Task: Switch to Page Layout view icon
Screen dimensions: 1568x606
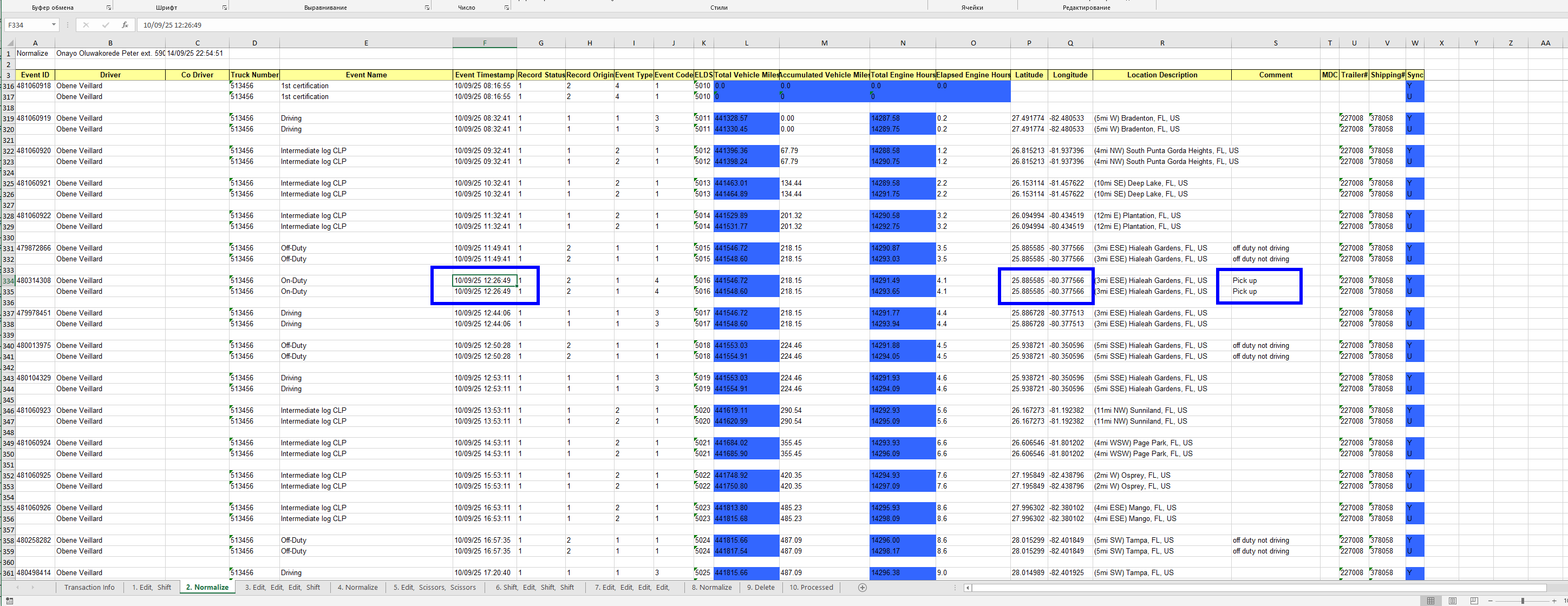Action: point(1452,601)
